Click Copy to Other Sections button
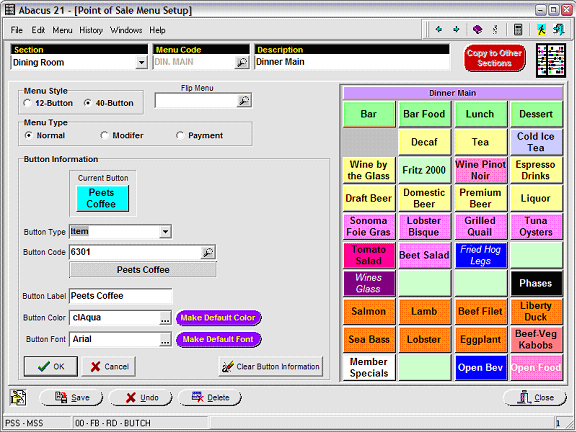The width and height of the screenshot is (576, 432). coord(494,58)
